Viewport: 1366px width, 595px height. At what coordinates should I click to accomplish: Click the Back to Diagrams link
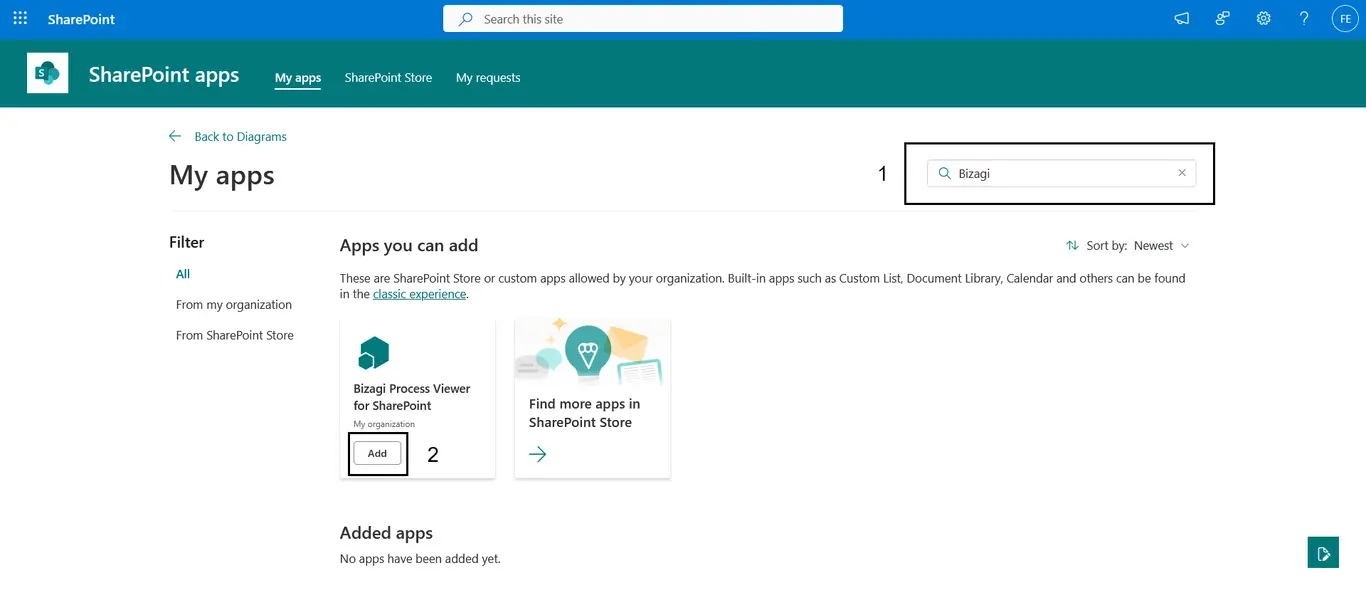click(x=240, y=137)
